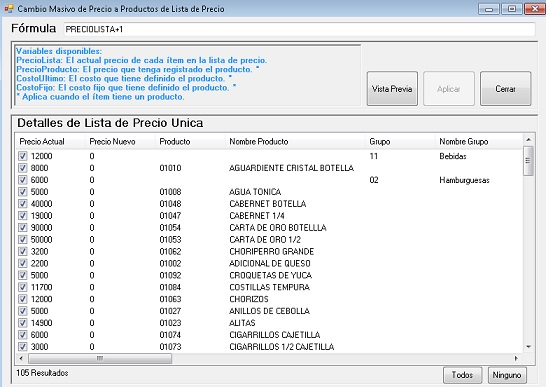Click price value 14900 in list
Screen dimensions: 546x387
pos(41,323)
